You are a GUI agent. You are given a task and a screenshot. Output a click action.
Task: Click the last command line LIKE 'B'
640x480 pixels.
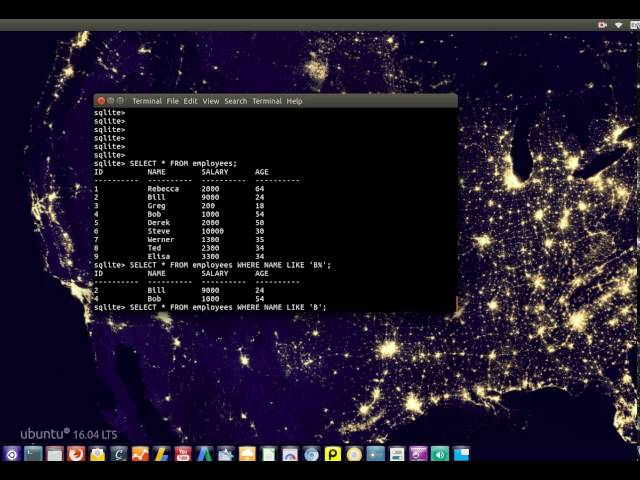[210, 307]
